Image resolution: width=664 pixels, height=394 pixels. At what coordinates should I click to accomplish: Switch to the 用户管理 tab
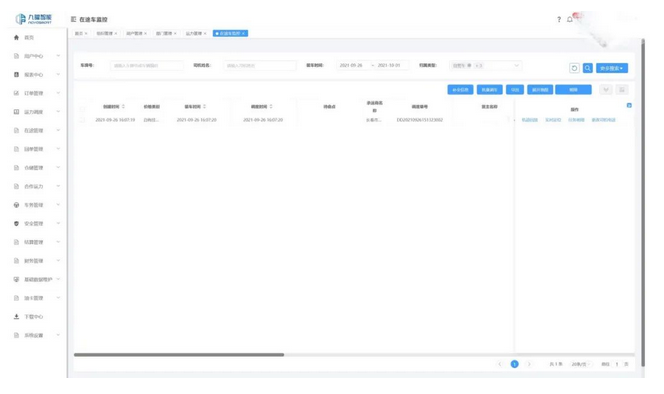pos(136,33)
